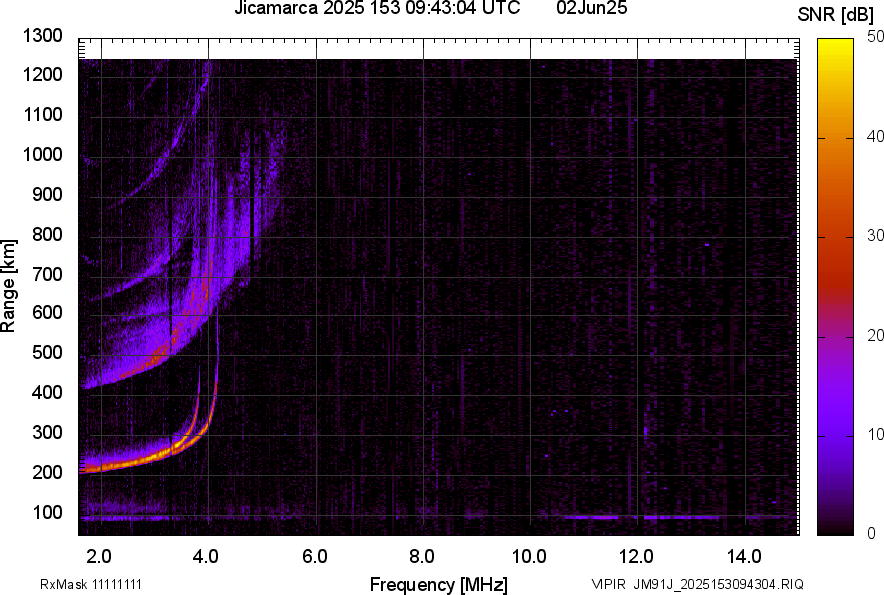Click the frequency tick label '14.0'
Image resolution: width=884 pixels, height=595 pixels.
click(x=744, y=557)
